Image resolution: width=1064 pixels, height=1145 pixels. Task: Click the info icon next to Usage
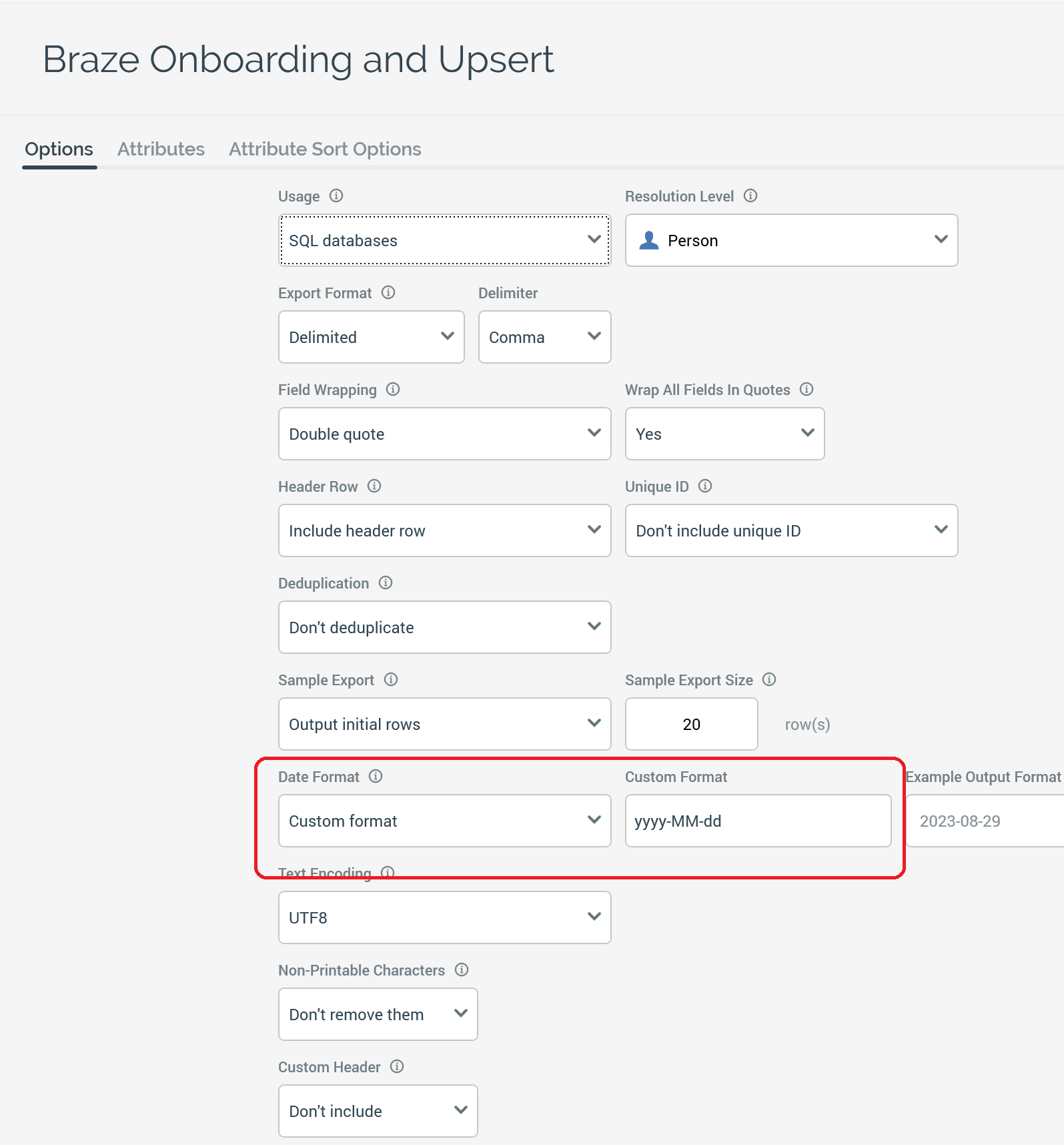[x=336, y=196]
